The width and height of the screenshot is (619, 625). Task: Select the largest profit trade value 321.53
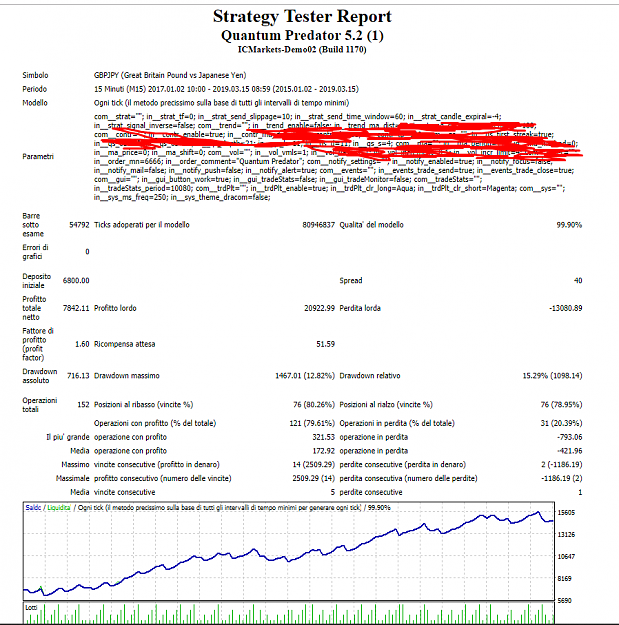click(323, 437)
